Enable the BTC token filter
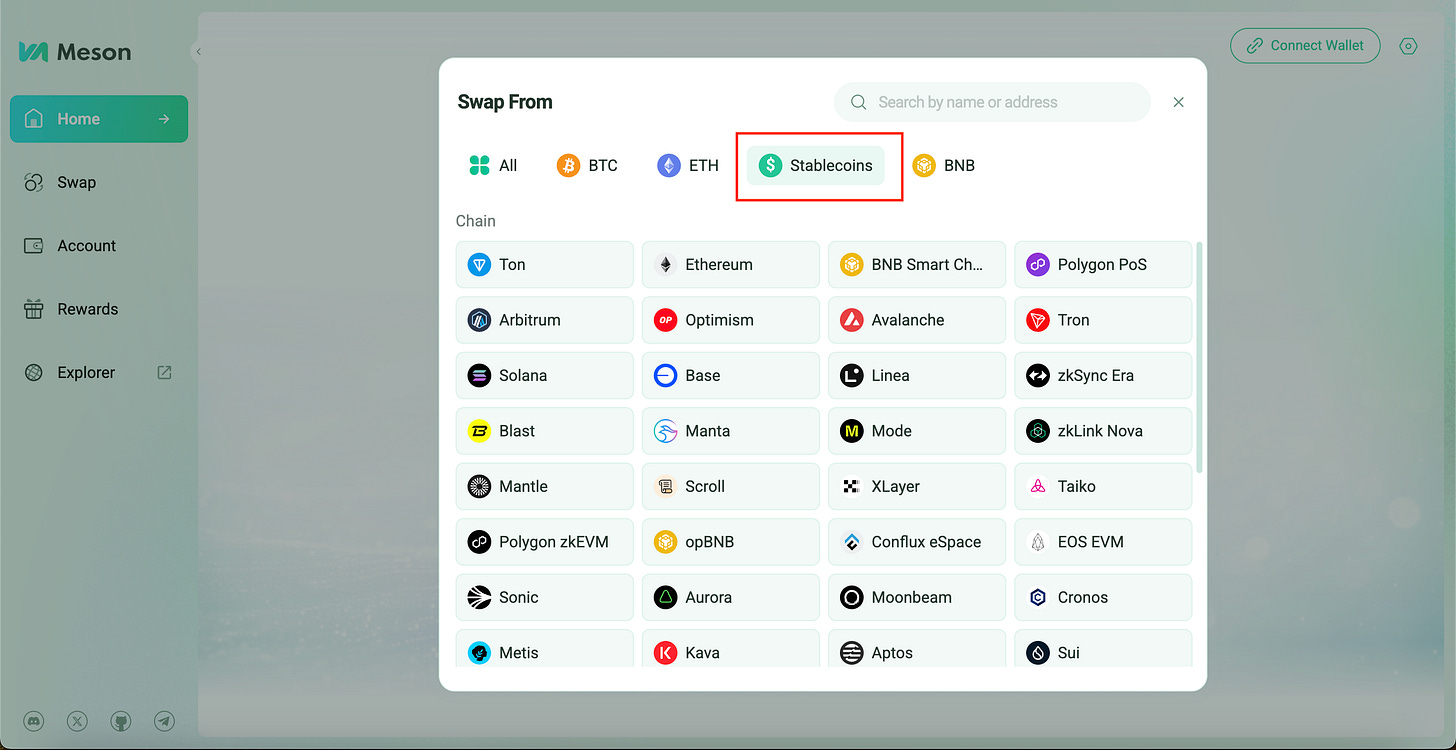The width and height of the screenshot is (1456, 750). [x=588, y=165]
